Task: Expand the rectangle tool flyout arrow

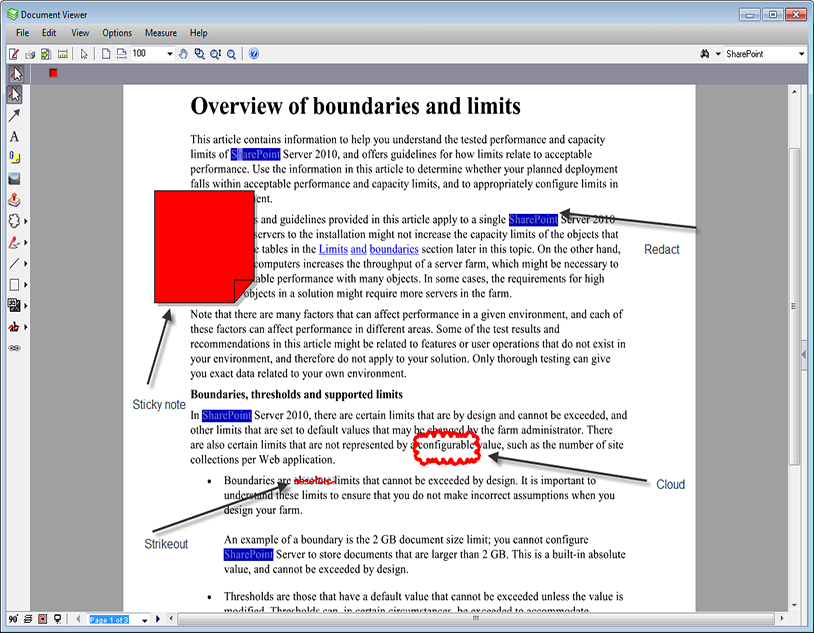Action: click(25, 285)
